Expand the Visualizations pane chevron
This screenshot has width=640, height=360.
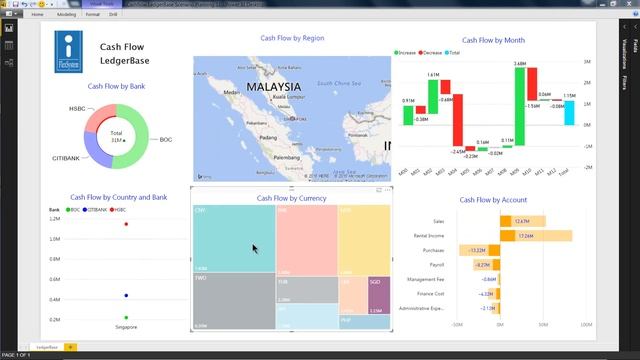pos(624,27)
